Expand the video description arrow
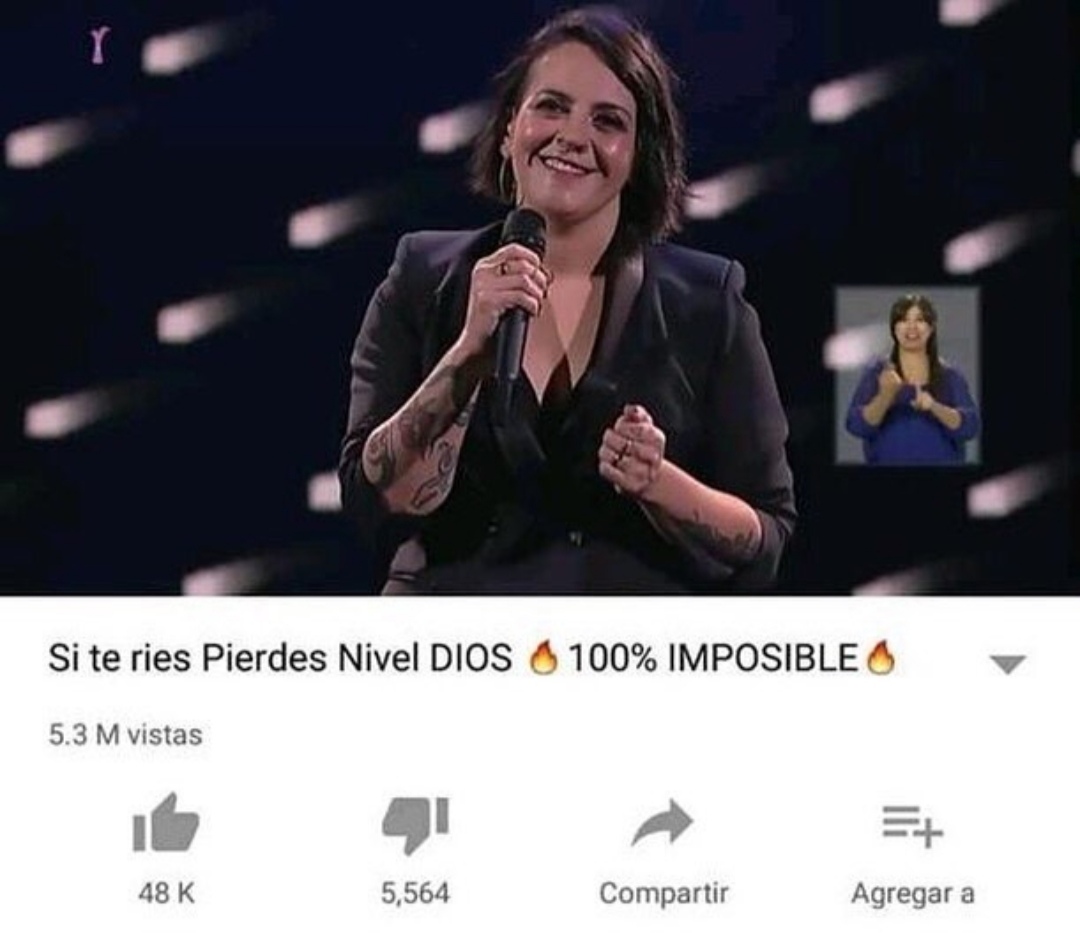The width and height of the screenshot is (1080, 935). [1008, 664]
